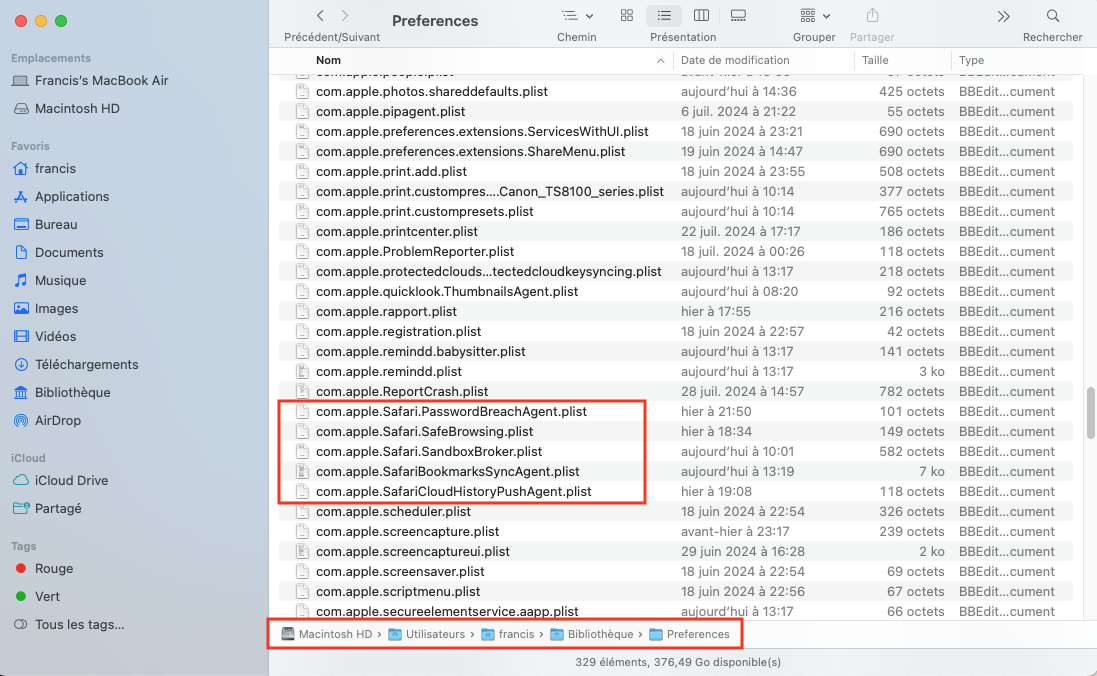Select the Rouge red tag
This screenshot has width=1097, height=676.
(54, 569)
